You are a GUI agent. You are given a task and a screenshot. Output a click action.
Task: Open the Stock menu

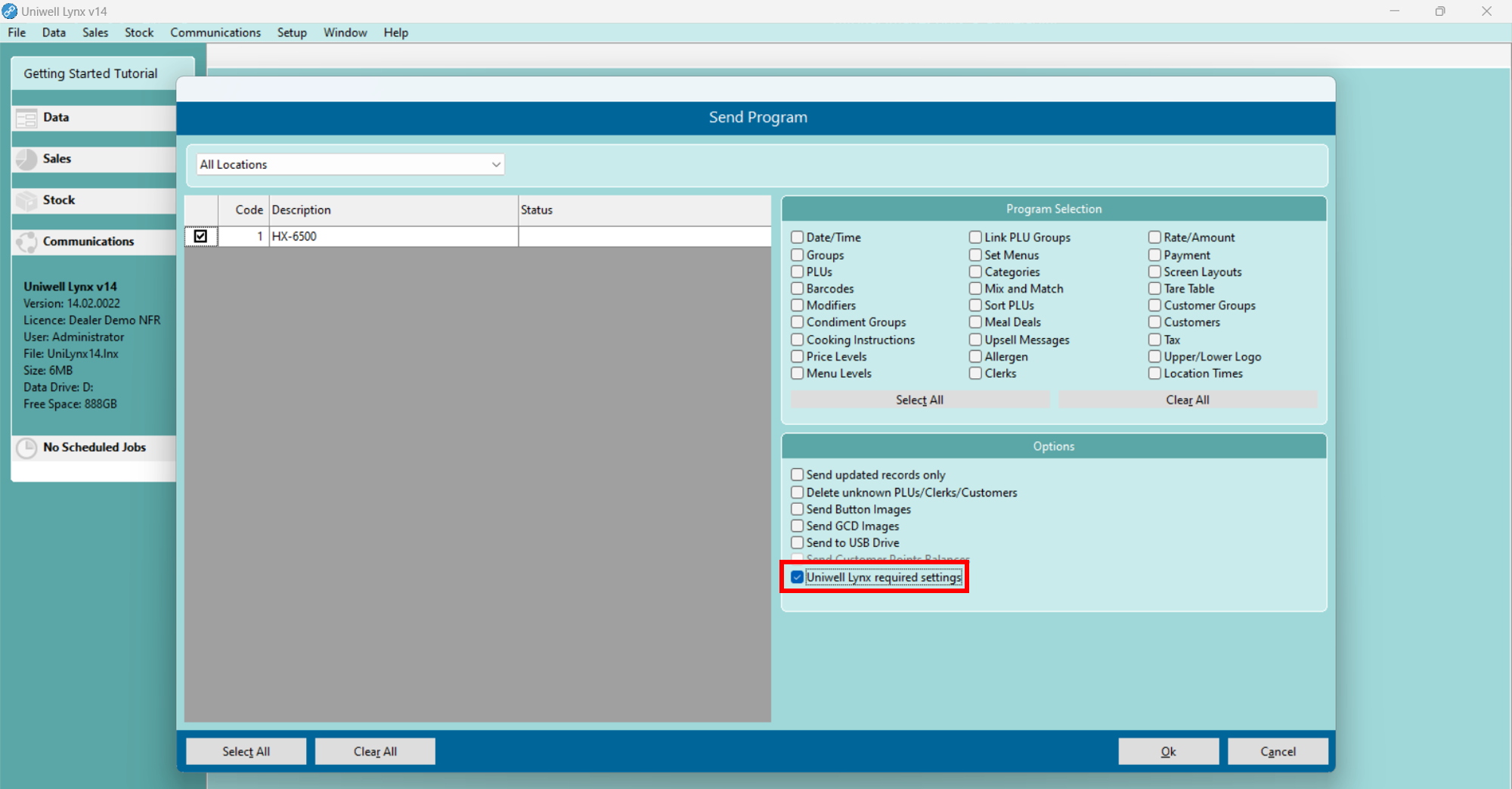pos(139,33)
